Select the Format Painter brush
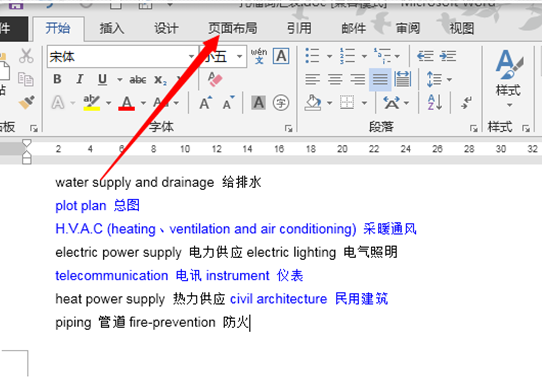This screenshot has height=377, width=542. point(26,102)
